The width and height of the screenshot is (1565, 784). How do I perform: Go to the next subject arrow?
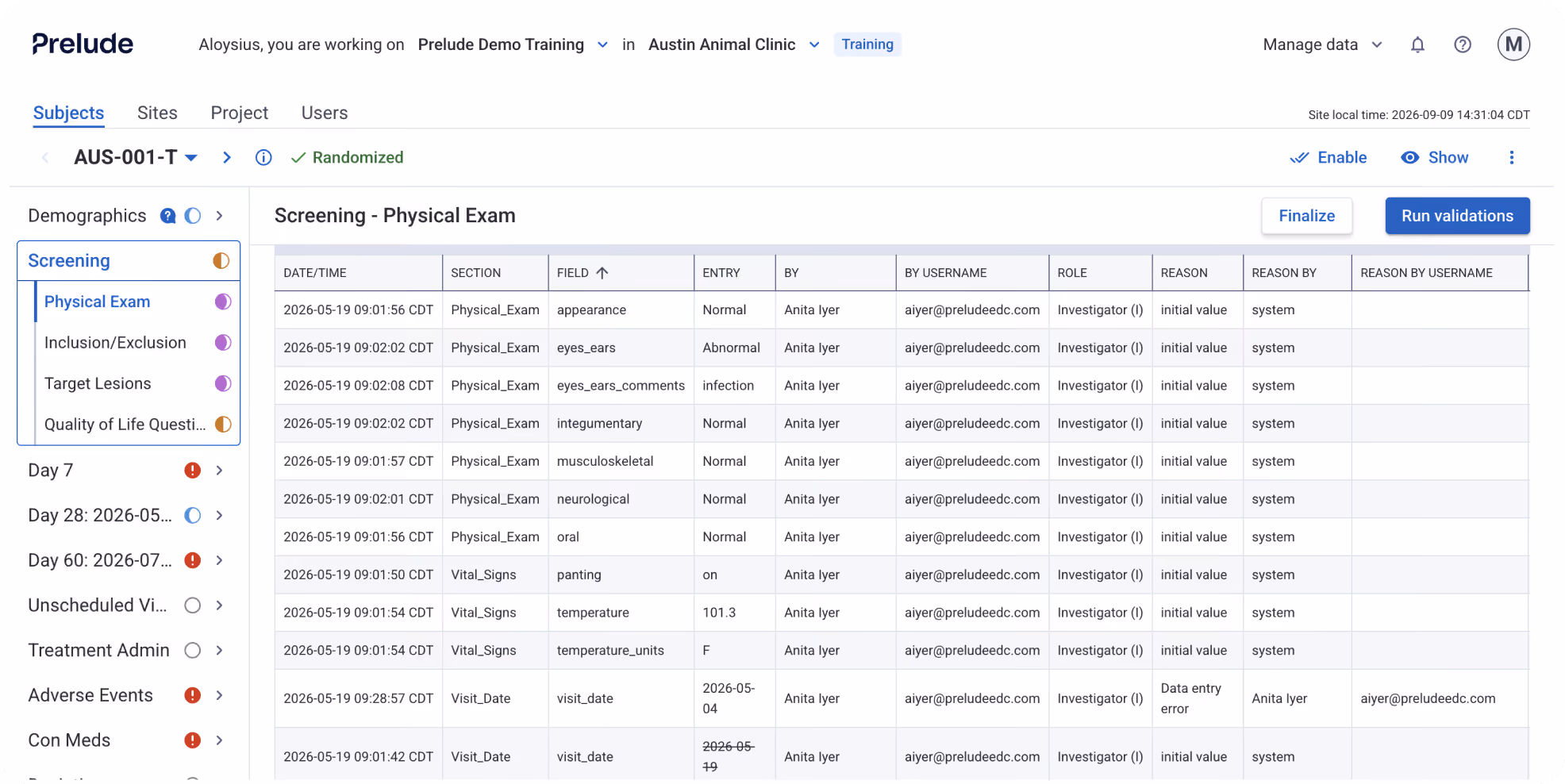click(x=227, y=157)
